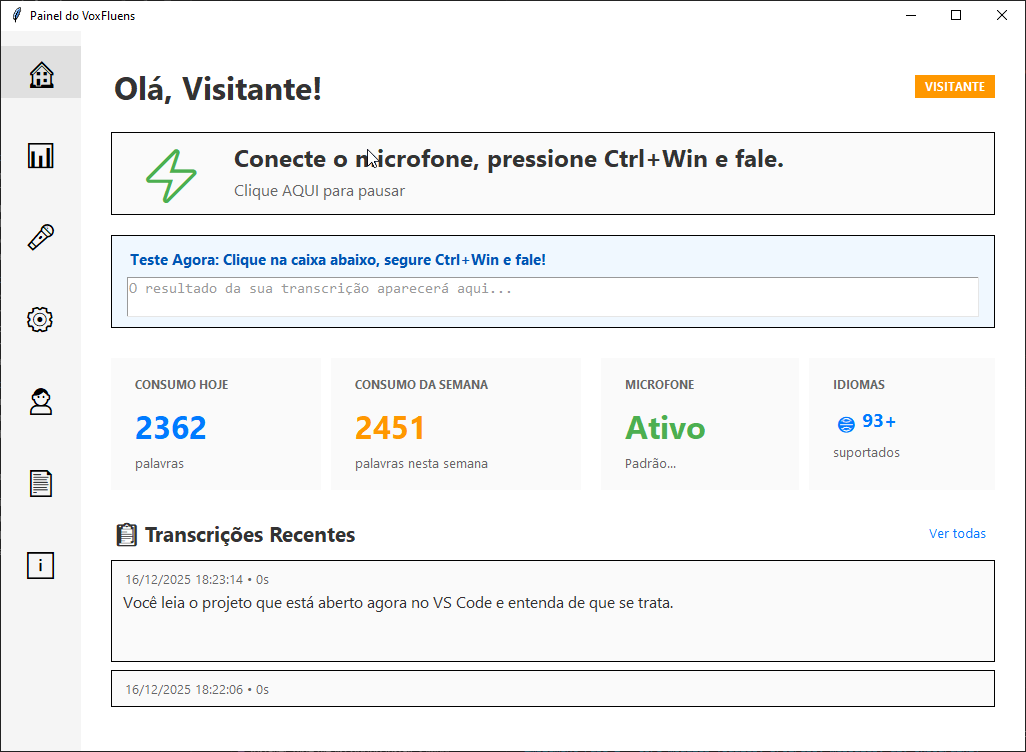Open the user profile icon
The height and width of the screenshot is (752, 1026).
[x=41, y=402]
